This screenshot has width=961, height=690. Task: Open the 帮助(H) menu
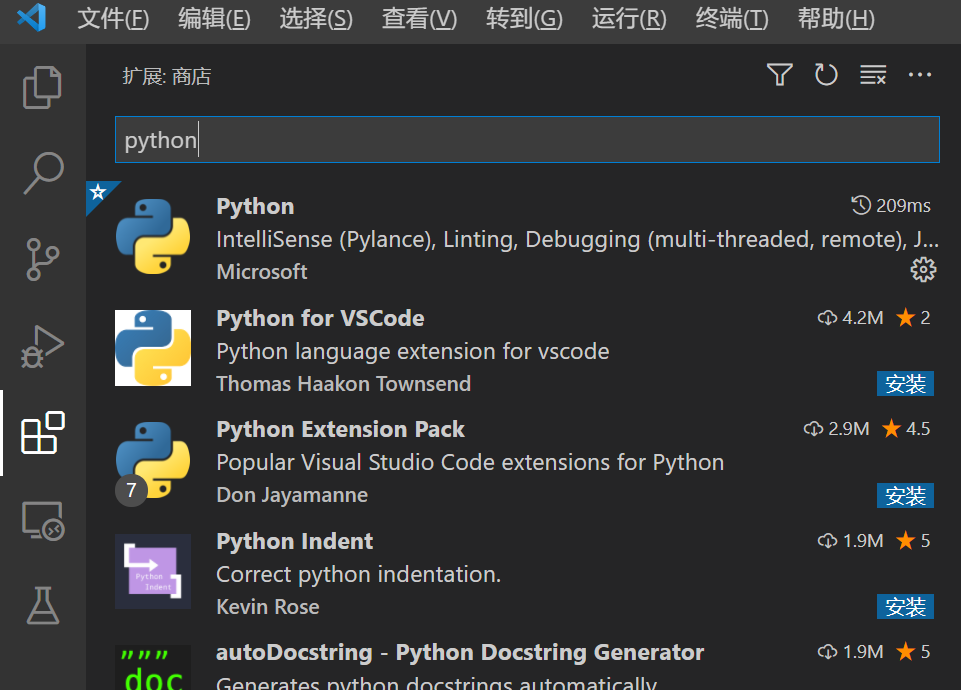point(836,19)
